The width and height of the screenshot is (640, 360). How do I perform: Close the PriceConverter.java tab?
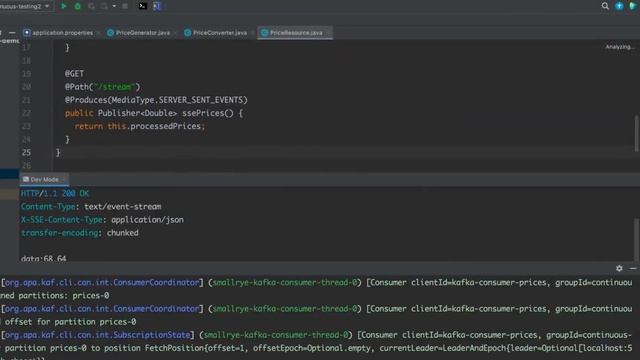[x=252, y=33]
